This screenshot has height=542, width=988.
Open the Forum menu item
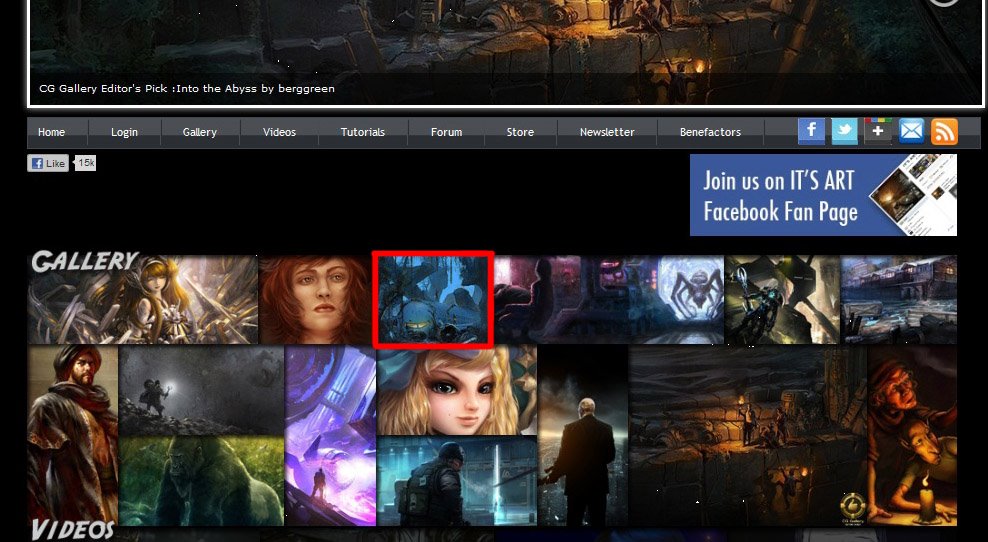(446, 132)
